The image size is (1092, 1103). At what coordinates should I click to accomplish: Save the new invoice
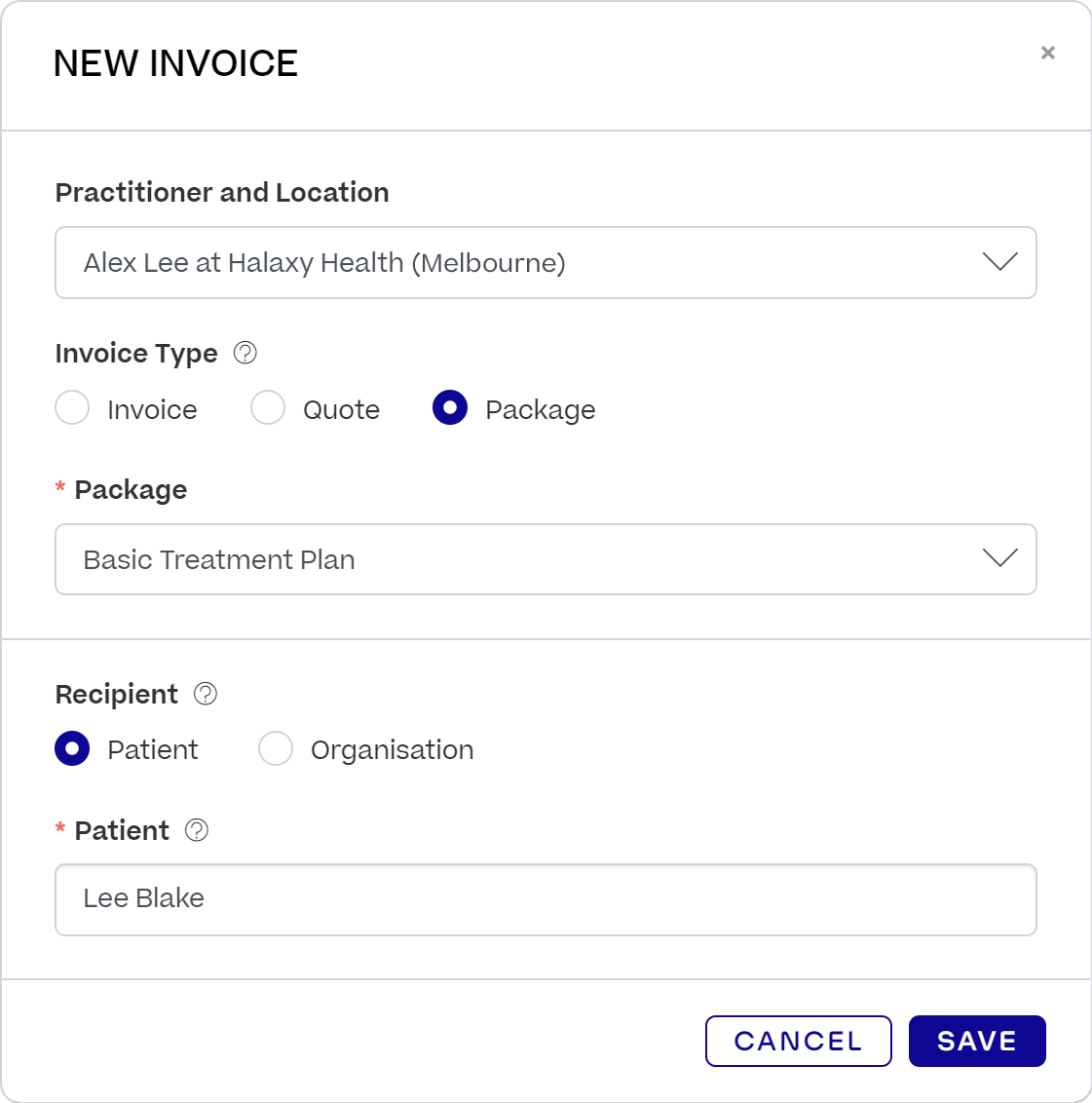(977, 1041)
